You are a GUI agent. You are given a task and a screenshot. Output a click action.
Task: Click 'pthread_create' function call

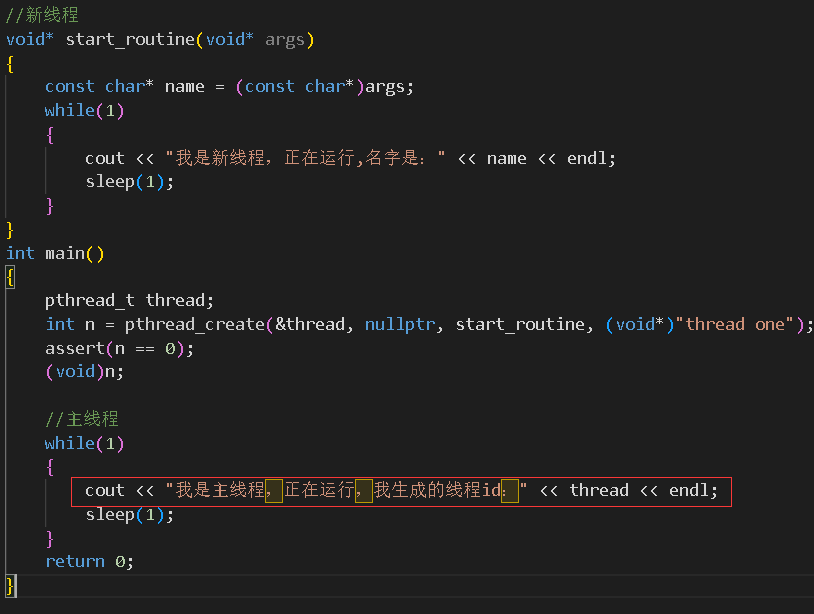pyautogui.click(x=195, y=324)
